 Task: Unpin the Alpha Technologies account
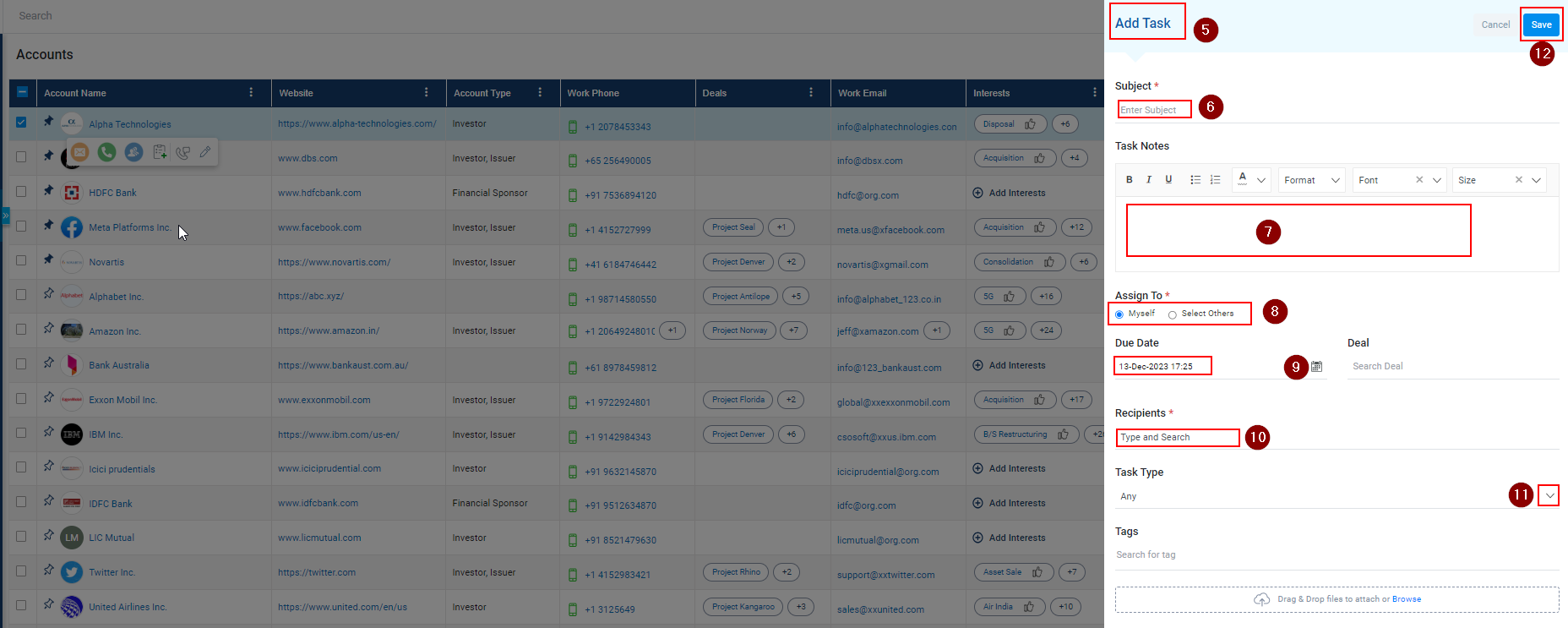click(48, 122)
